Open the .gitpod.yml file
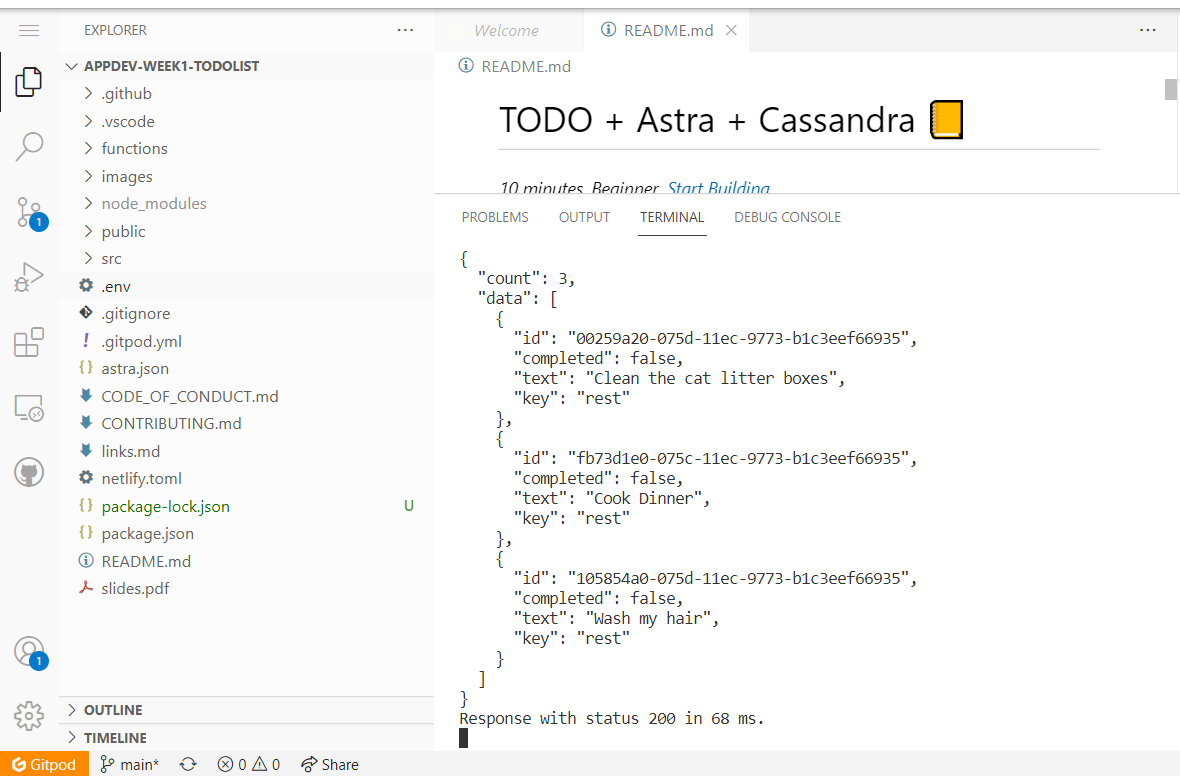The height and width of the screenshot is (776, 1180). click(247, 341)
